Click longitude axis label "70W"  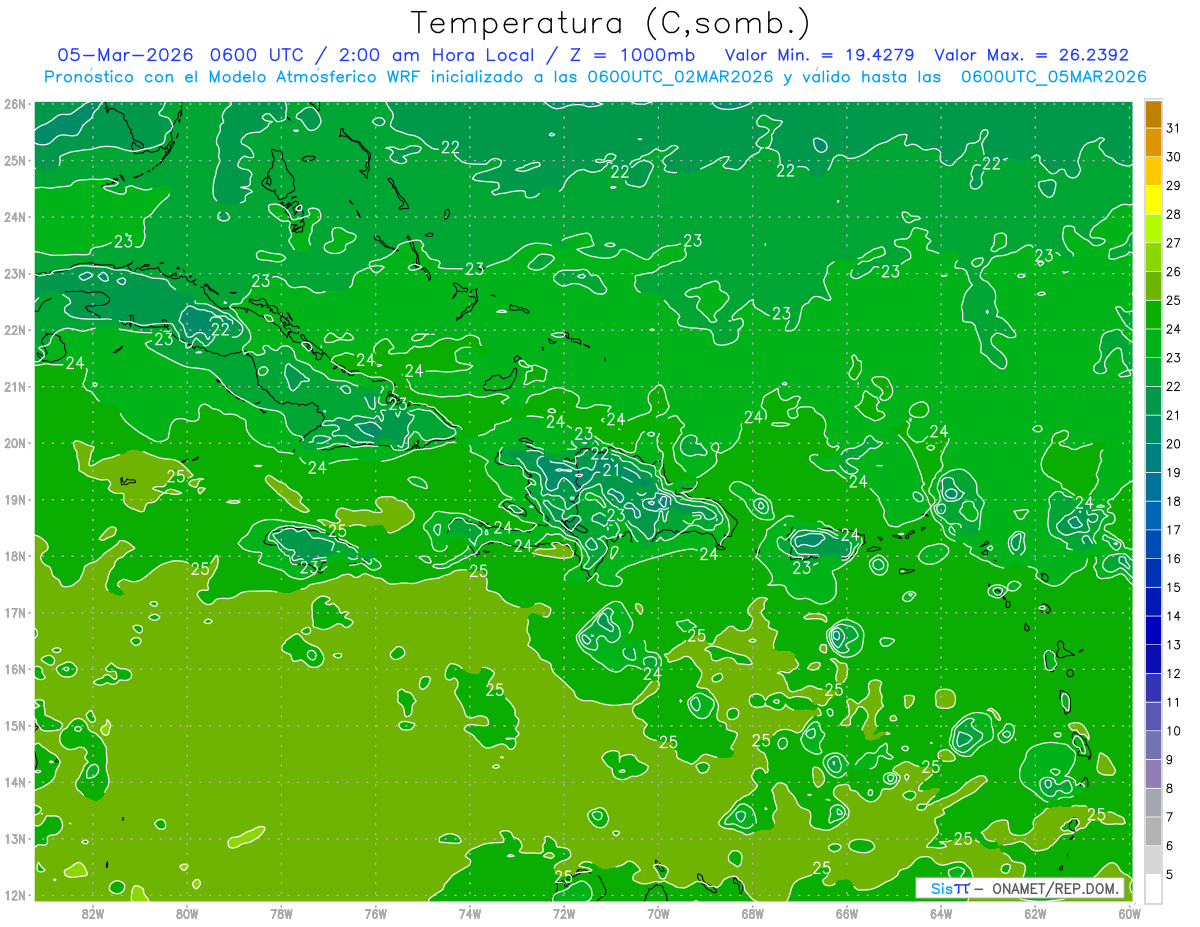[x=658, y=913]
